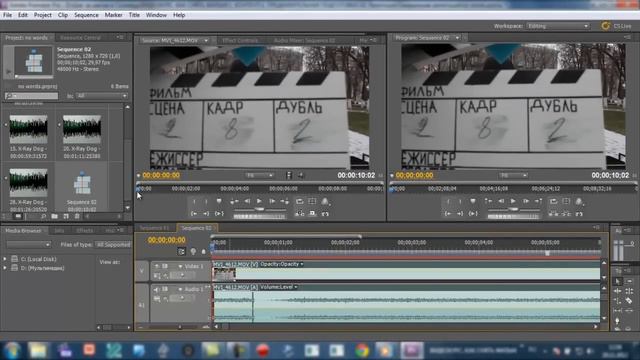This screenshot has height=360, width=640.
Task: Set In point in the Program monitor
Action: pyautogui.click(x=449, y=201)
